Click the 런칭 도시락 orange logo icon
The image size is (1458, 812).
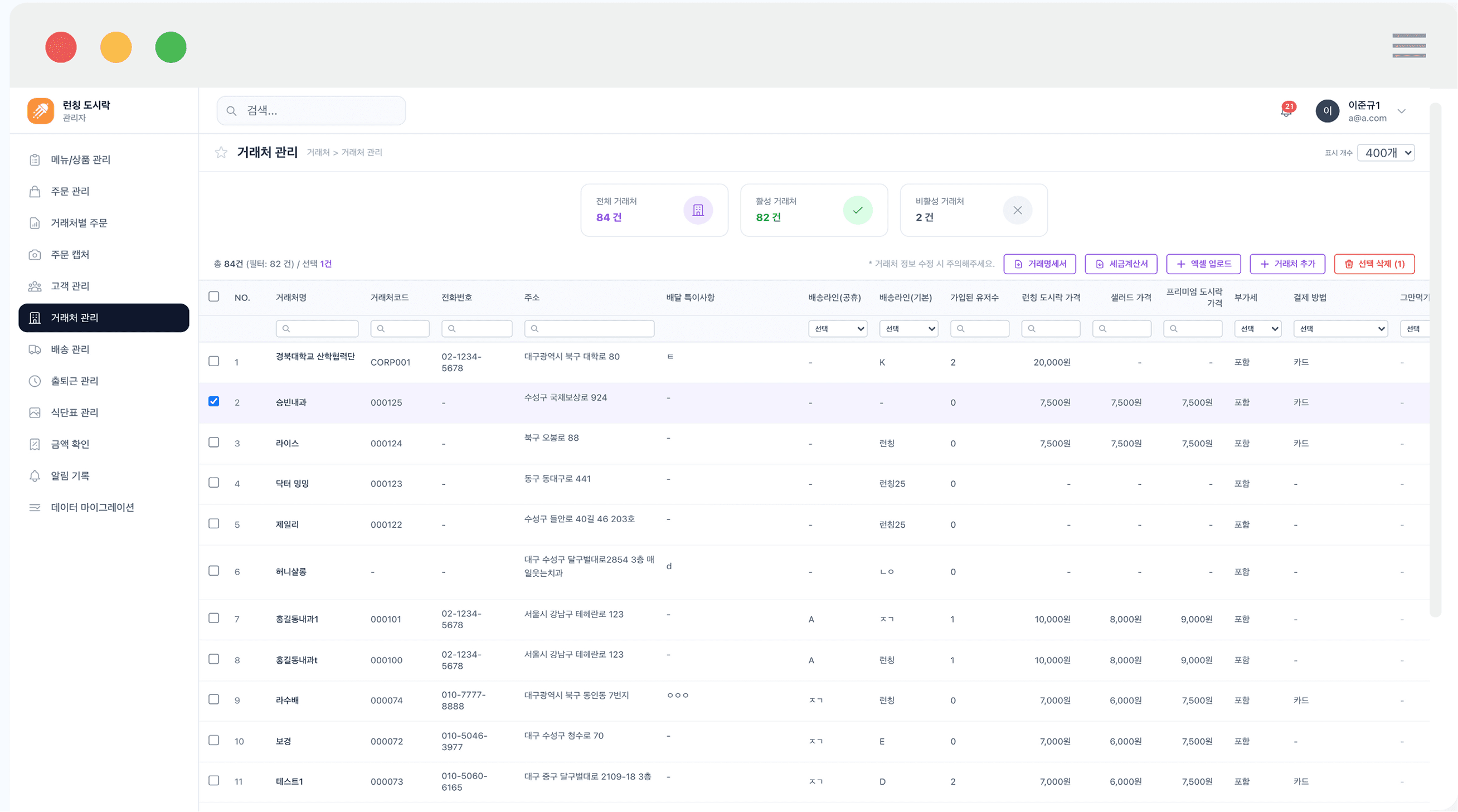pyautogui.click(x=40, y=110)
